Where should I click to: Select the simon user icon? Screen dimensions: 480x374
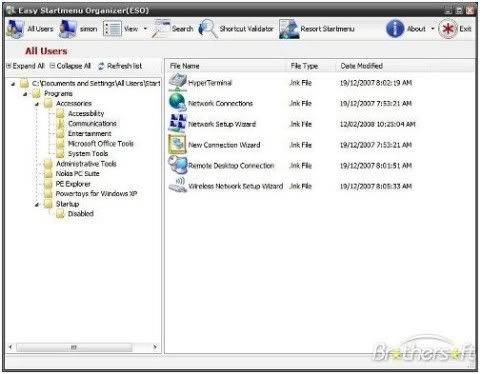coord(68,29)
